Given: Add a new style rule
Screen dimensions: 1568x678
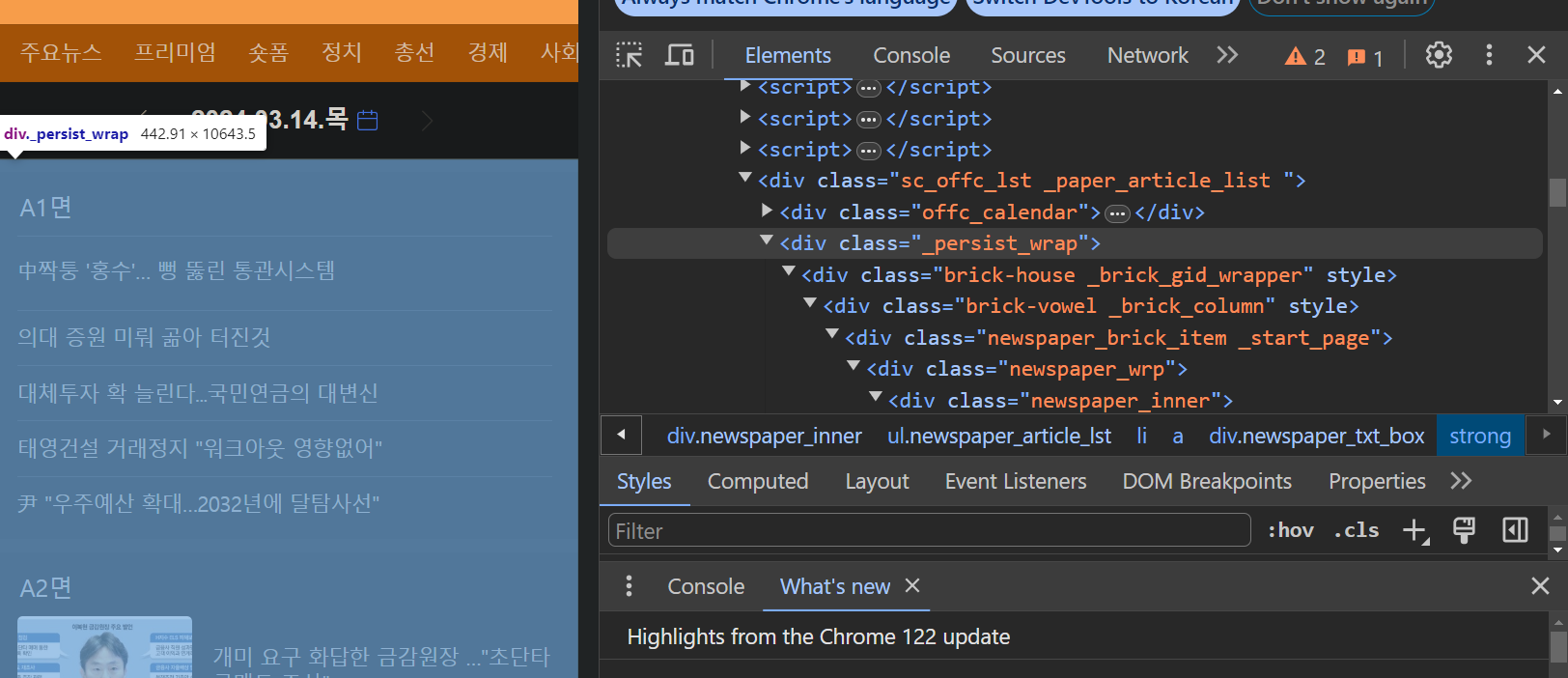Looking at the screenshot, I should point(1415,530).
